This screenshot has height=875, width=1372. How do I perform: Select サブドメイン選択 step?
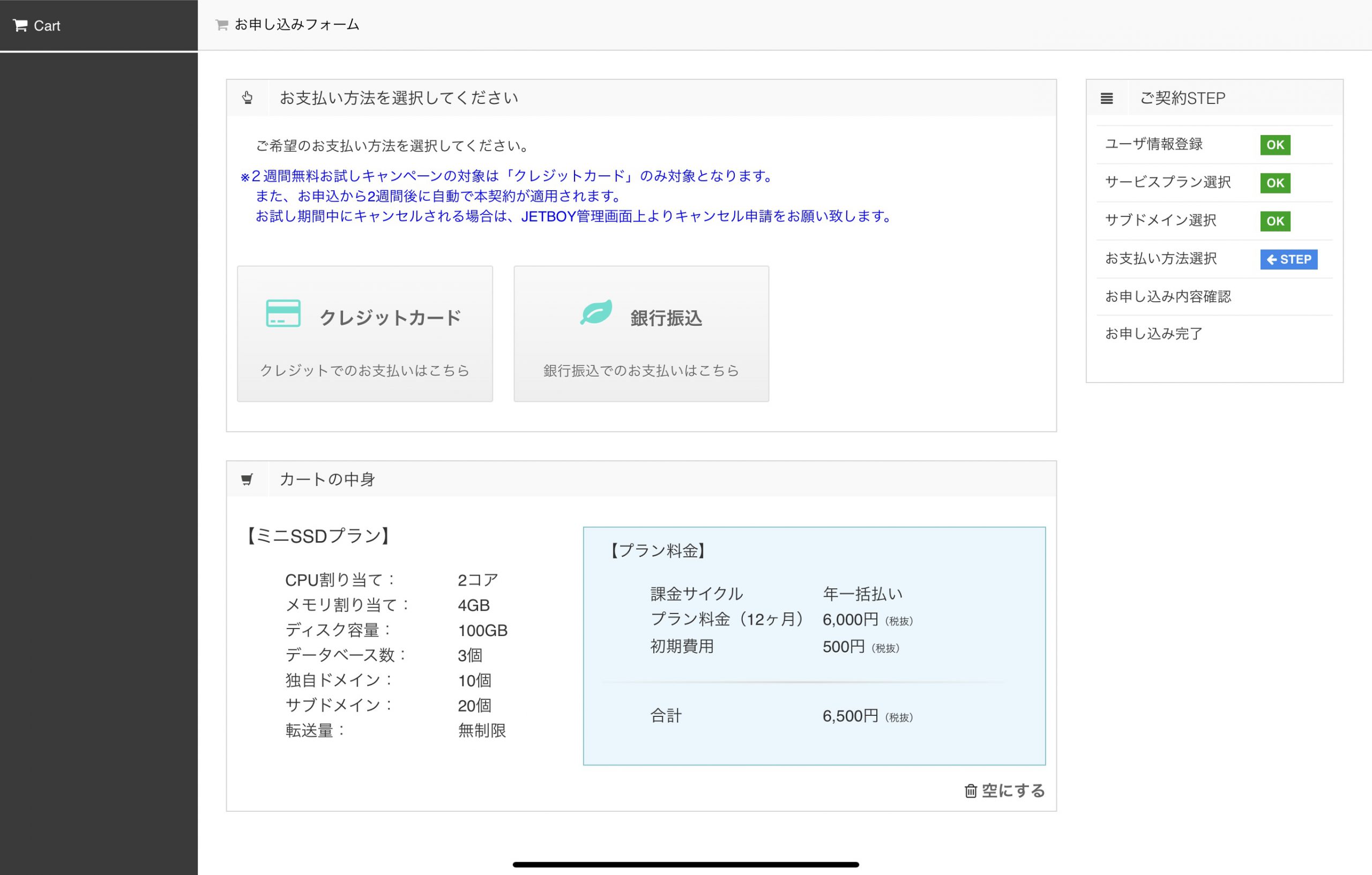click(x=1161, y=220)
